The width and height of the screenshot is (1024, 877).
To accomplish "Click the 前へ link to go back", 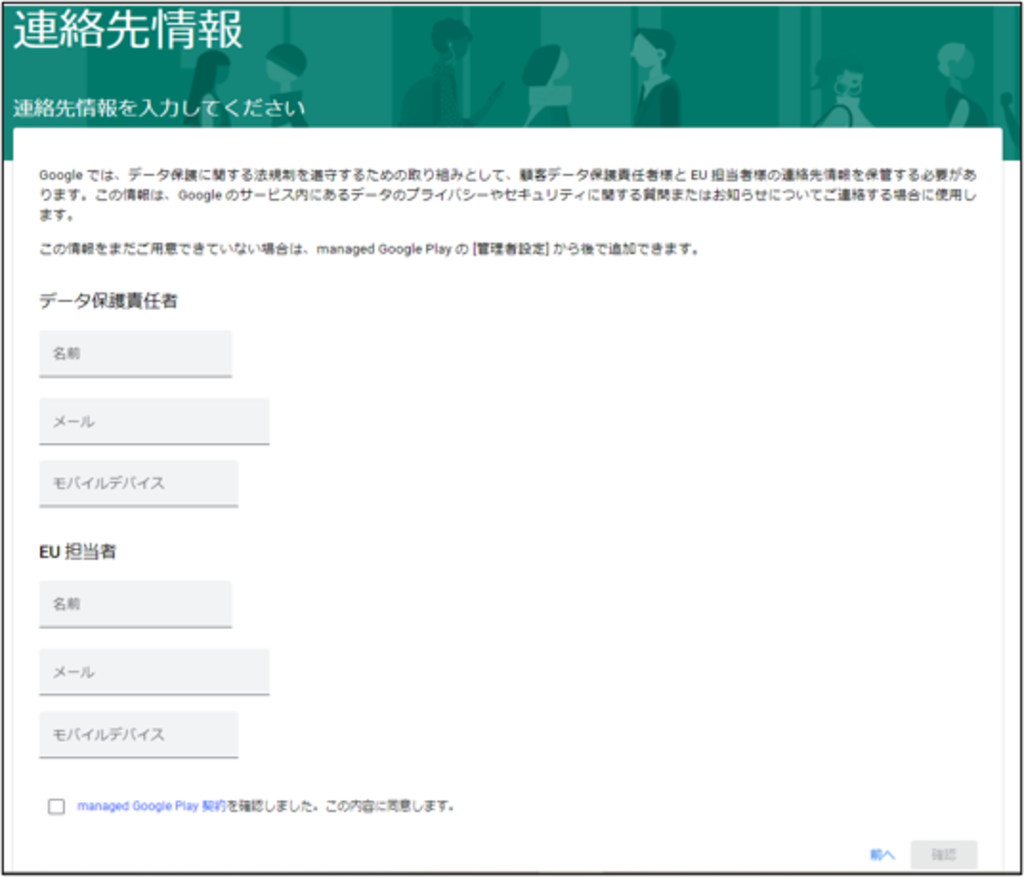I will (881, 854).
